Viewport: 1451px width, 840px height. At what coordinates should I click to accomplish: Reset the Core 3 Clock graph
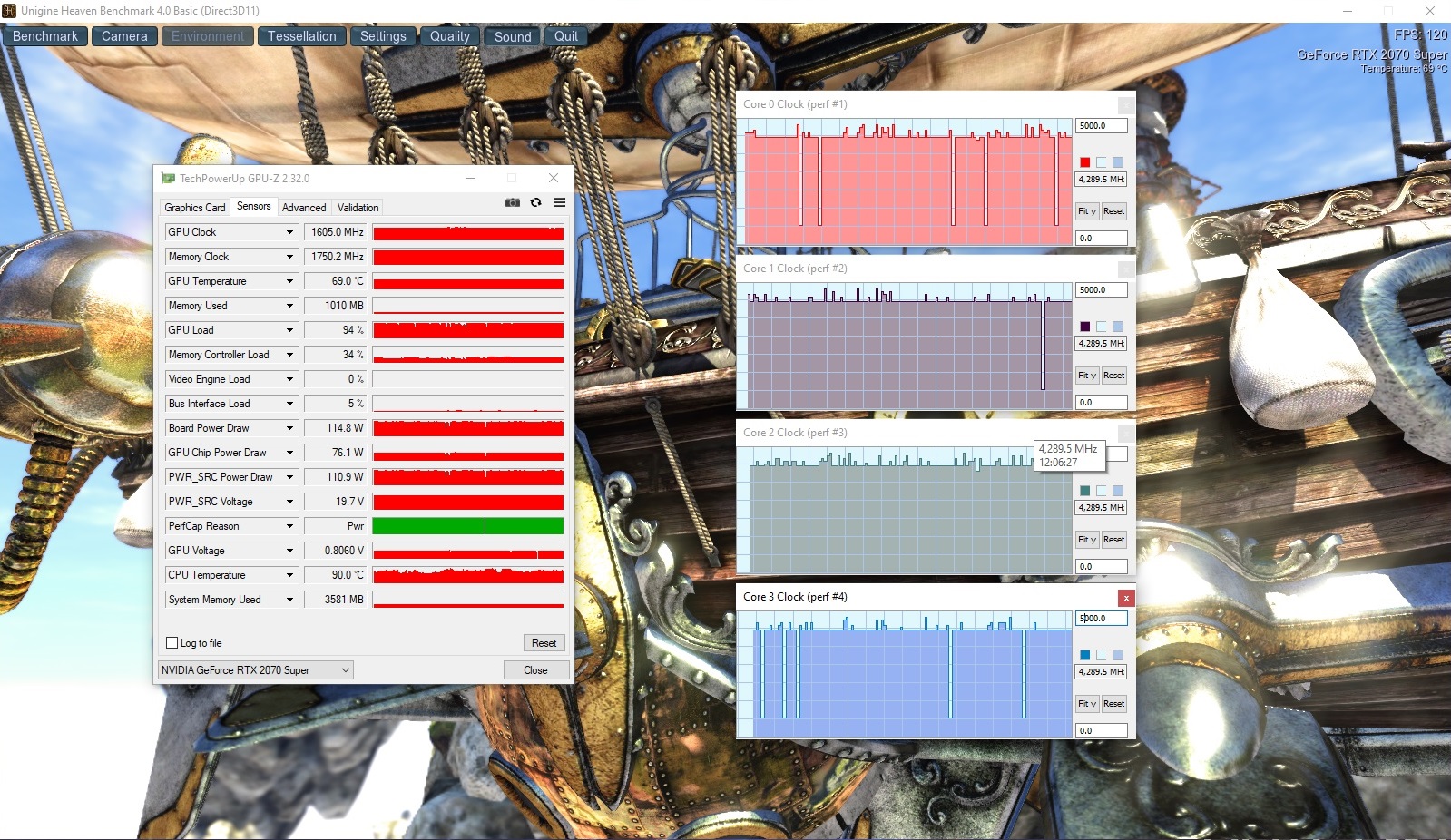click(1114, 704)
